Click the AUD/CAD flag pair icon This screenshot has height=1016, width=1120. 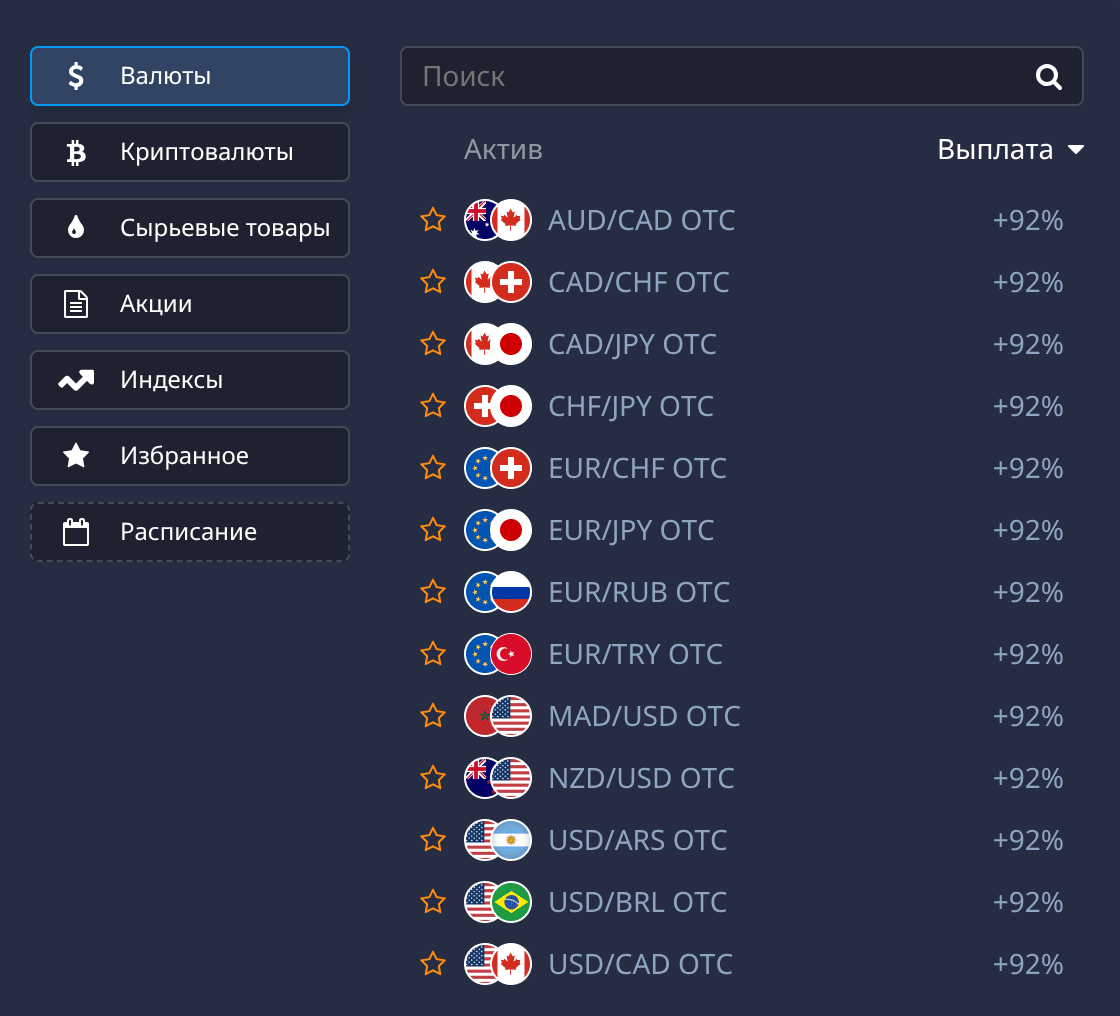point(498,220)
